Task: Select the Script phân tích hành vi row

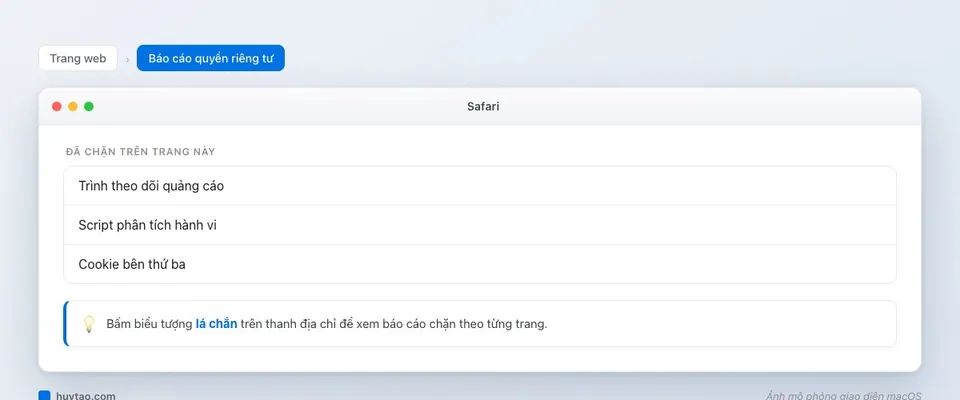Action: (x=479, y=225)
